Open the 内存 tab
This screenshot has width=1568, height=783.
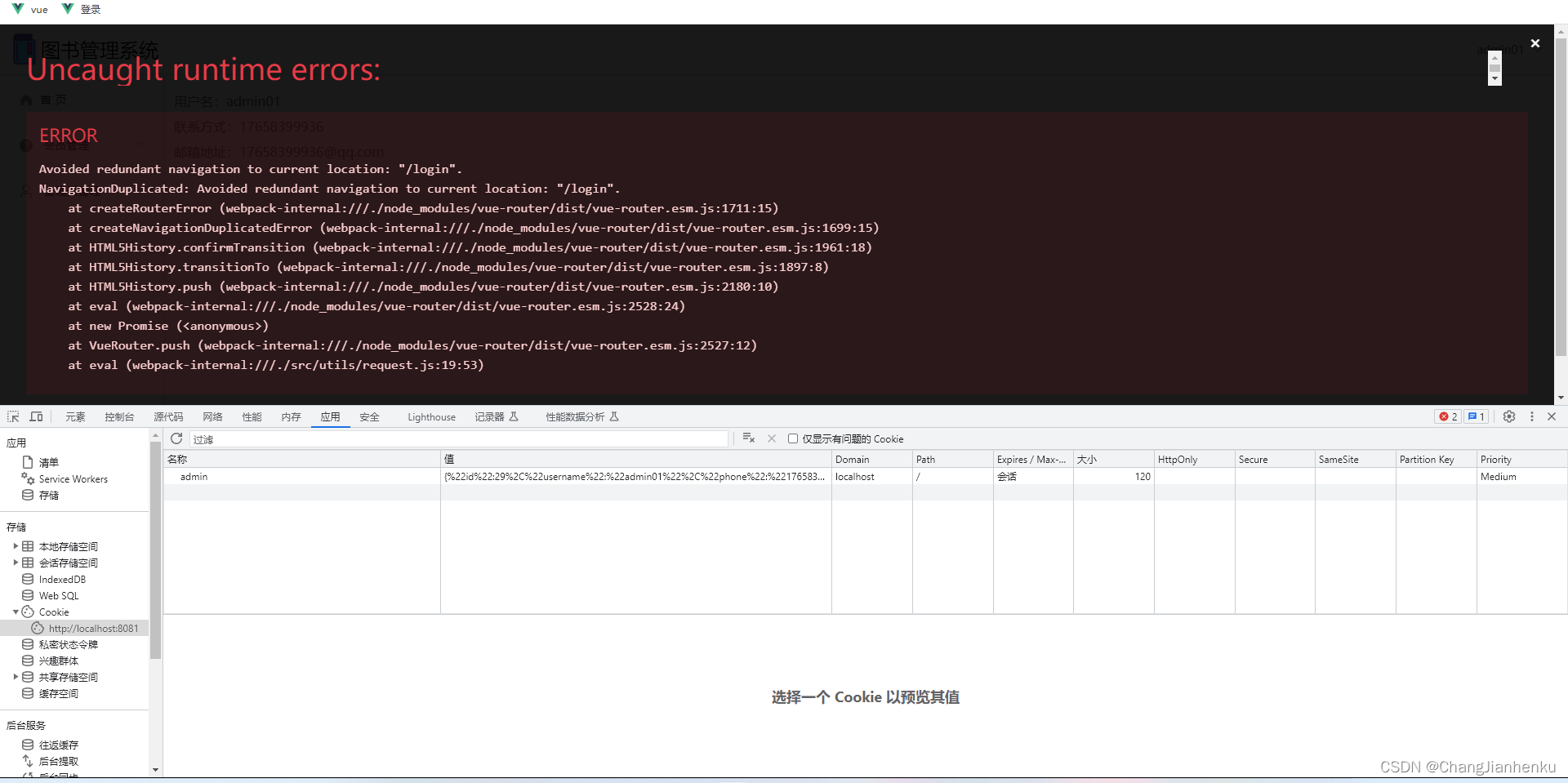[291, 416]
